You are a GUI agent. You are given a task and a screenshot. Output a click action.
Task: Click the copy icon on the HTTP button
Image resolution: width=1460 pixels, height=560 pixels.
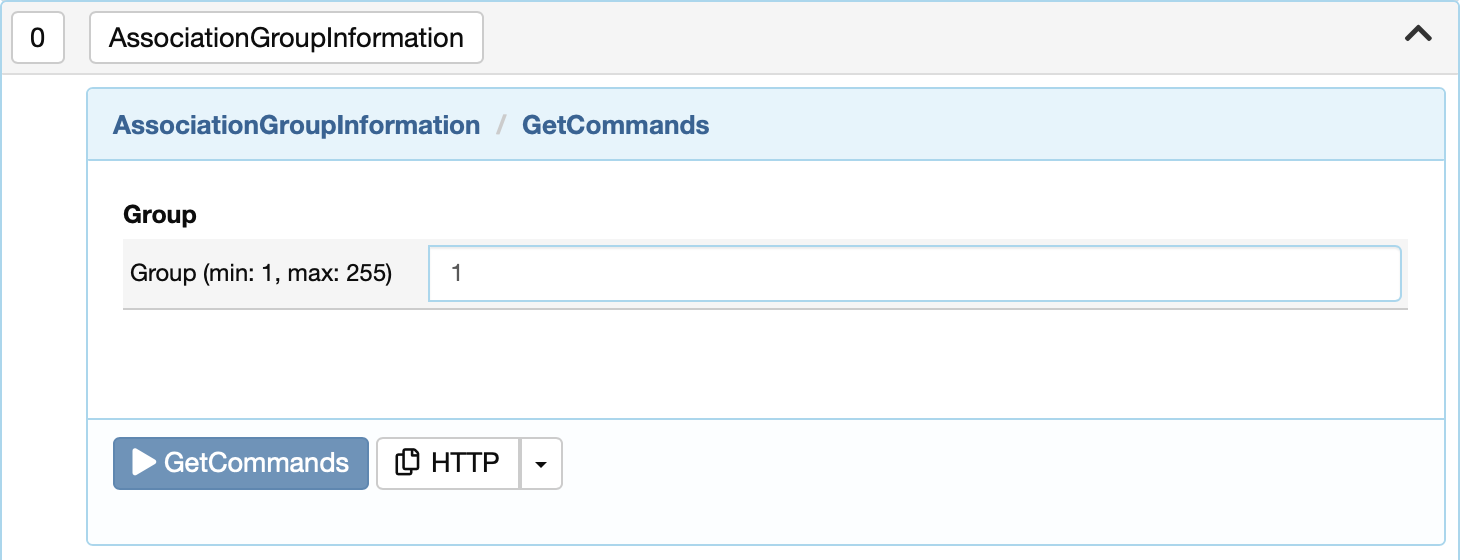(x=407, y=463)
